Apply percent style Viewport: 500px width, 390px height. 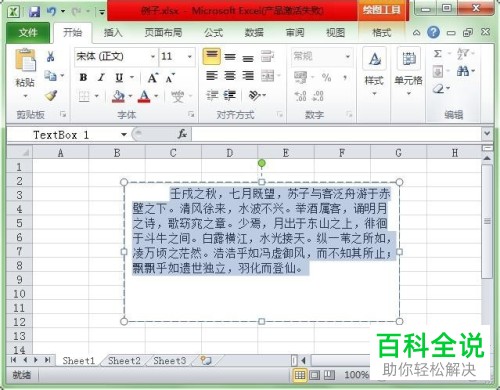click(x=326, y=78)
